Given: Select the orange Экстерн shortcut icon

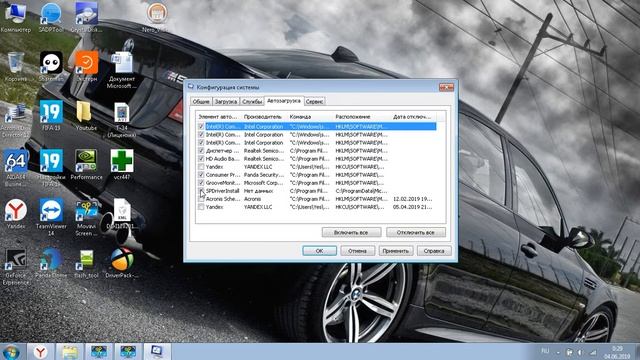Looking at the screenshot, I should [86, 66].
